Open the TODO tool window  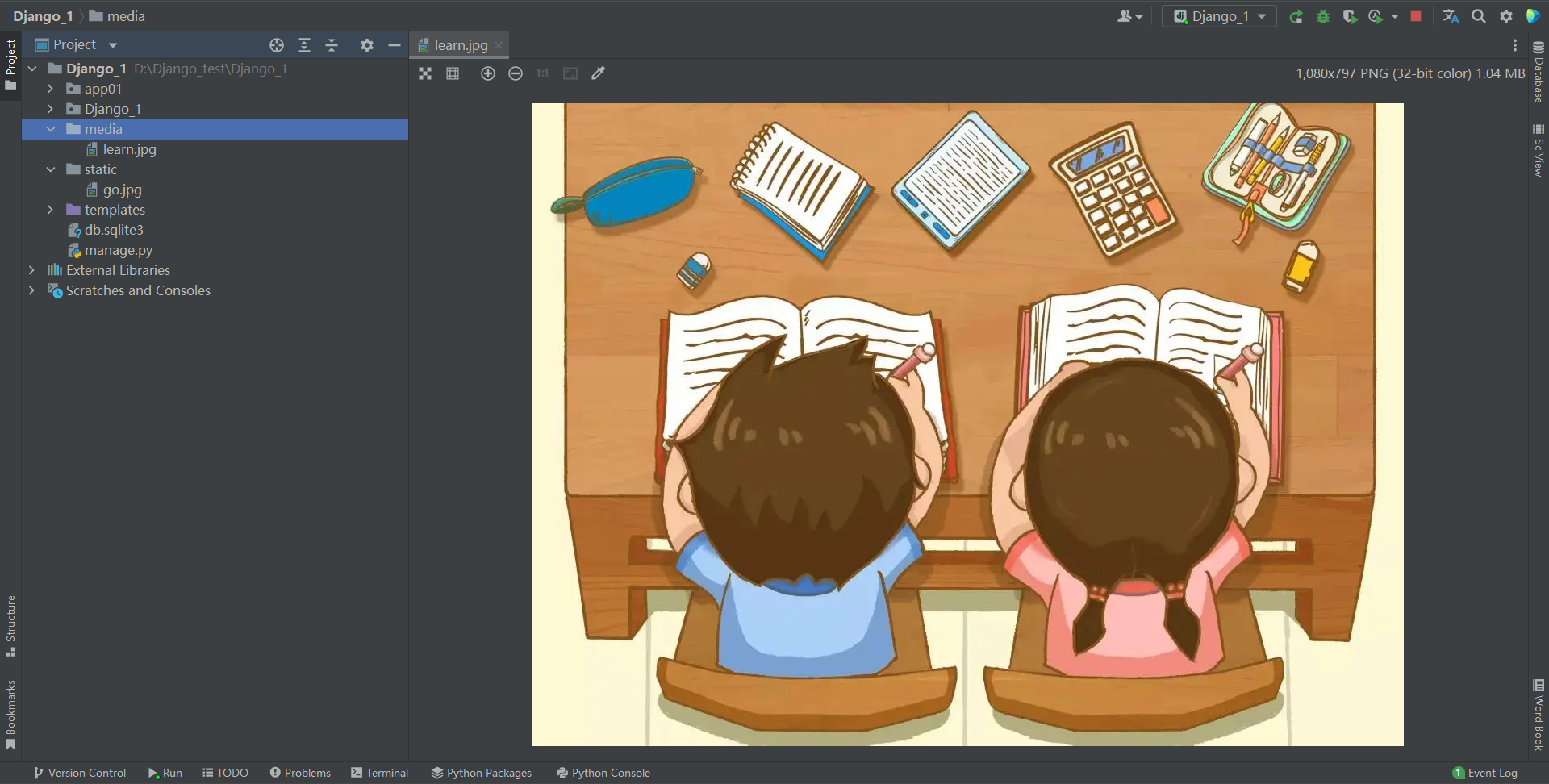[225, 773]
